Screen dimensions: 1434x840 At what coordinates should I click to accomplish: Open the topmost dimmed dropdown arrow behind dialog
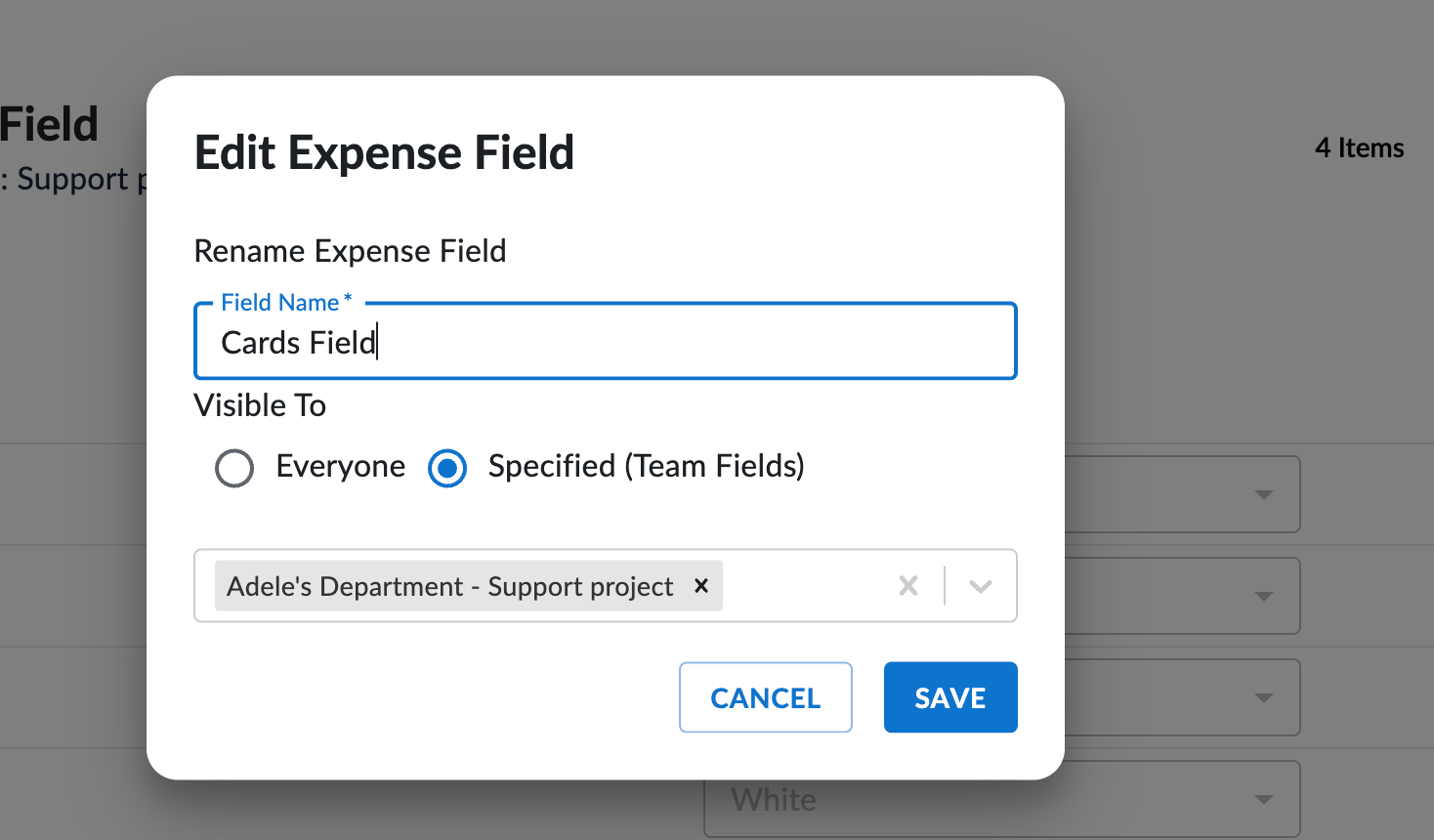click(1263, 494)
